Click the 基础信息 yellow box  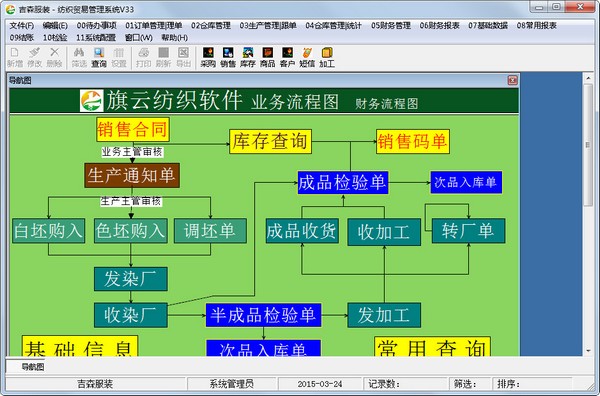click(x=80, y=346)
